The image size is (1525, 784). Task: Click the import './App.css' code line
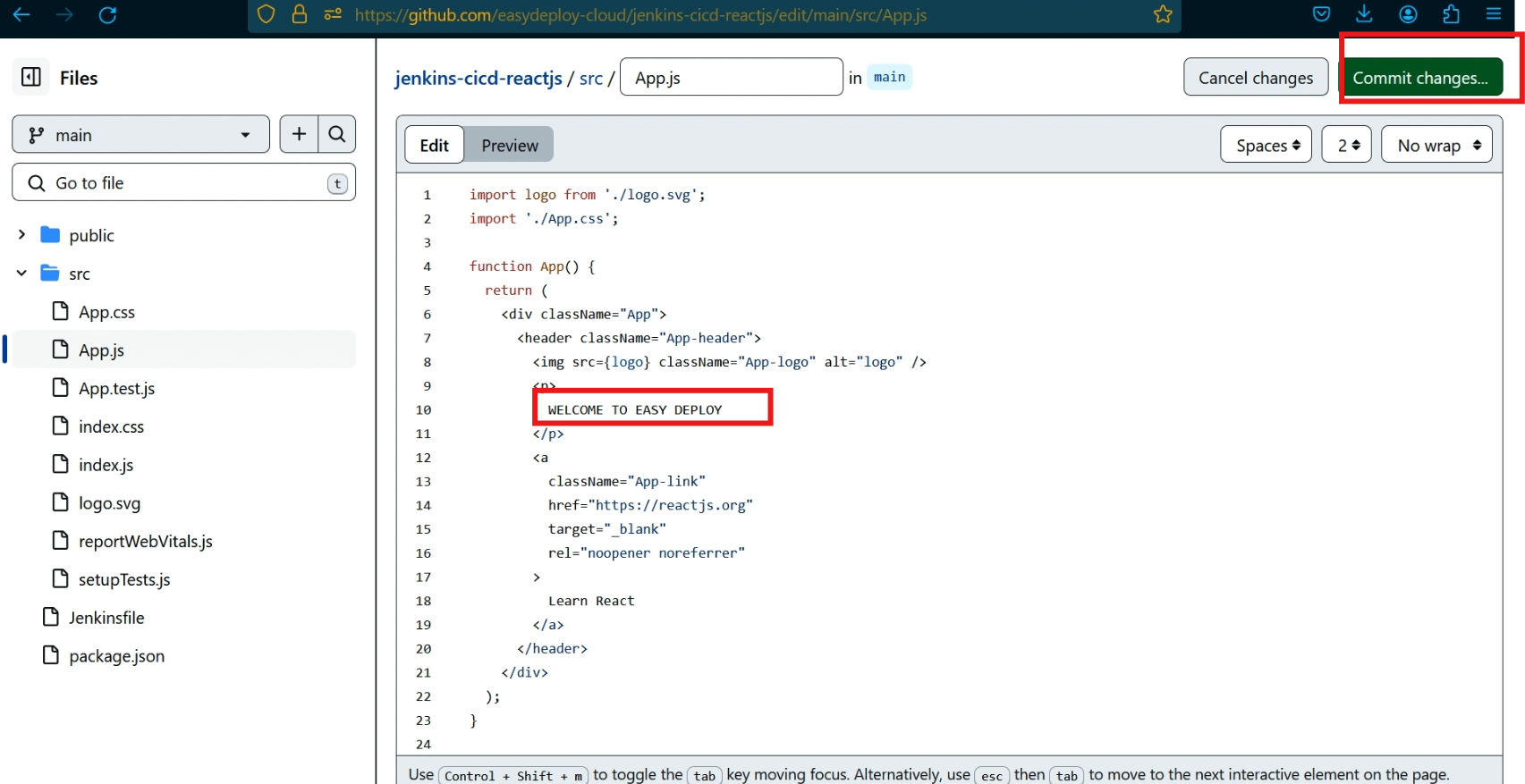tap(544, 218)
